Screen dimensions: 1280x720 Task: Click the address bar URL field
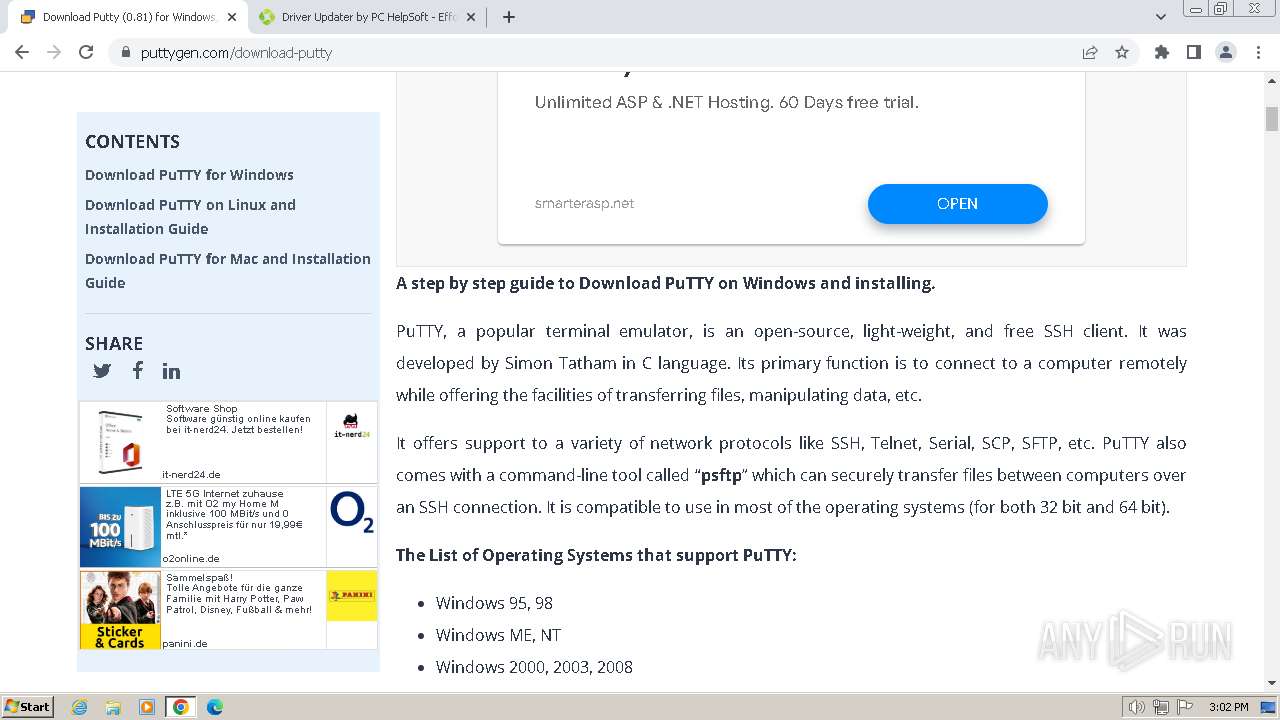pos(600,52)
